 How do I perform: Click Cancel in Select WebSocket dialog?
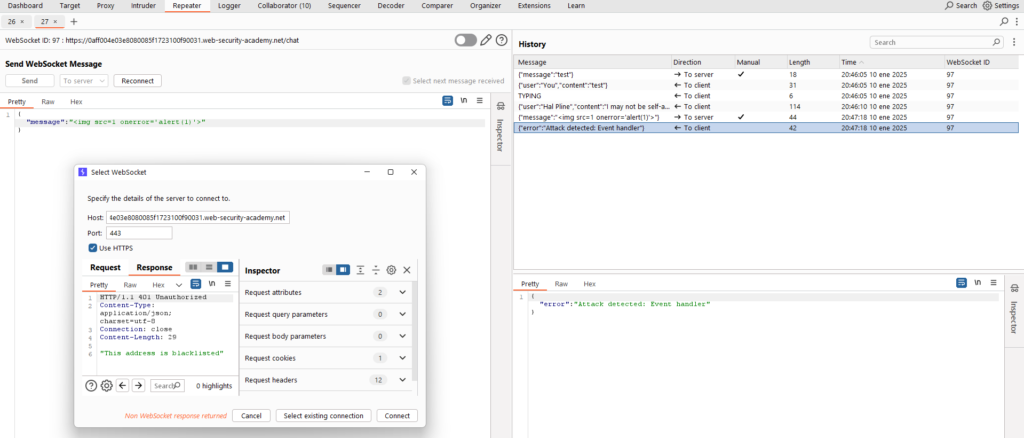click(x=251, y=416)
